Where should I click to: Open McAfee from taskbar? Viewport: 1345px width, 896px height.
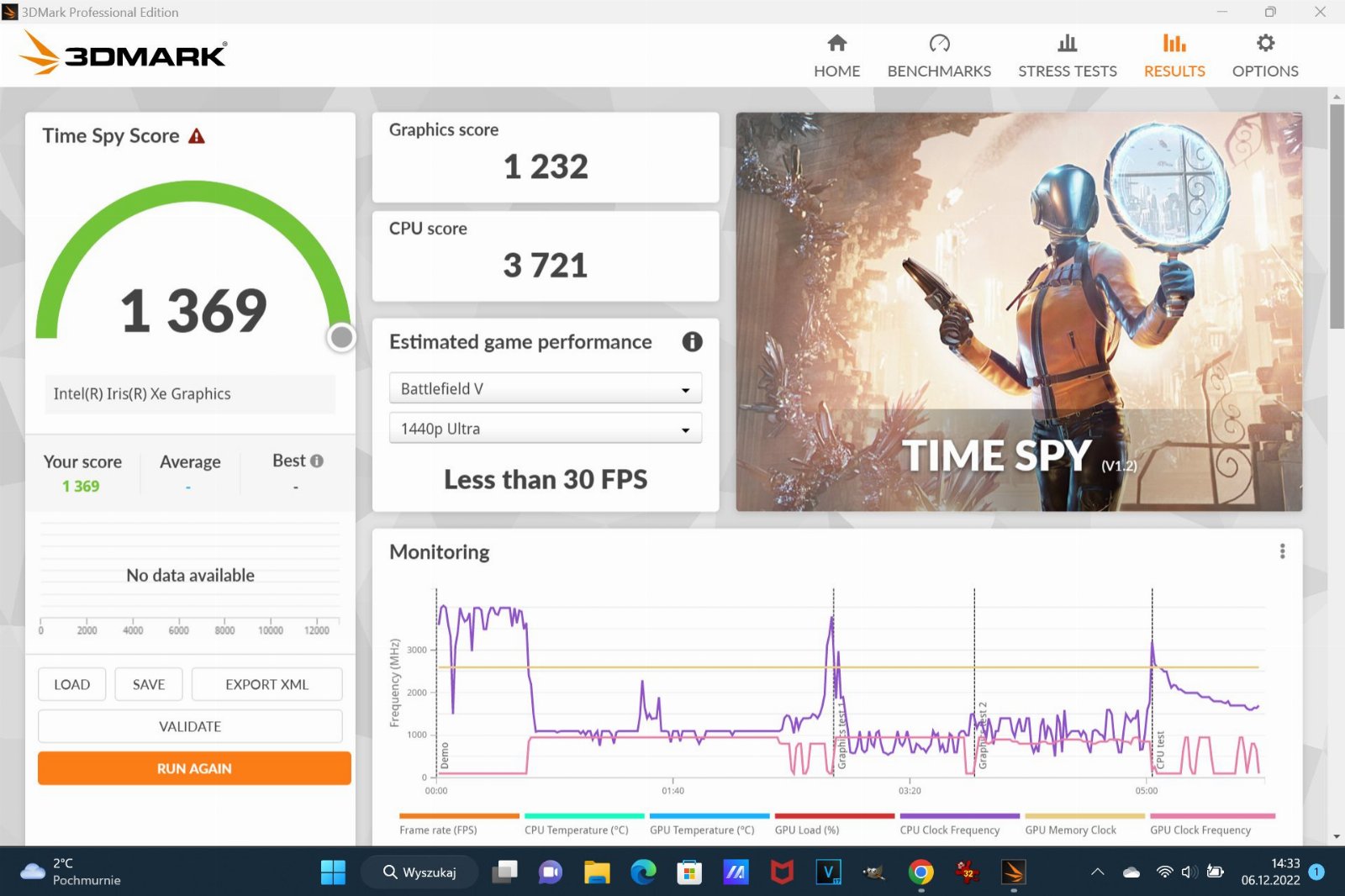[782, 872]
